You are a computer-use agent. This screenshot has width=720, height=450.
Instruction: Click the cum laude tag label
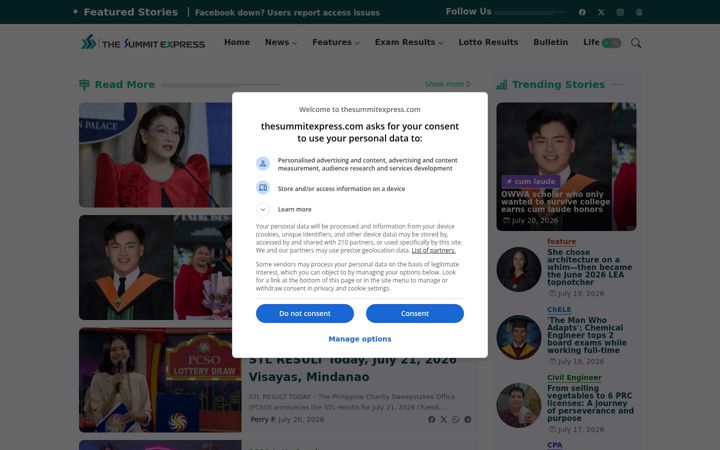pyautogui.click(x=531, y=181)
